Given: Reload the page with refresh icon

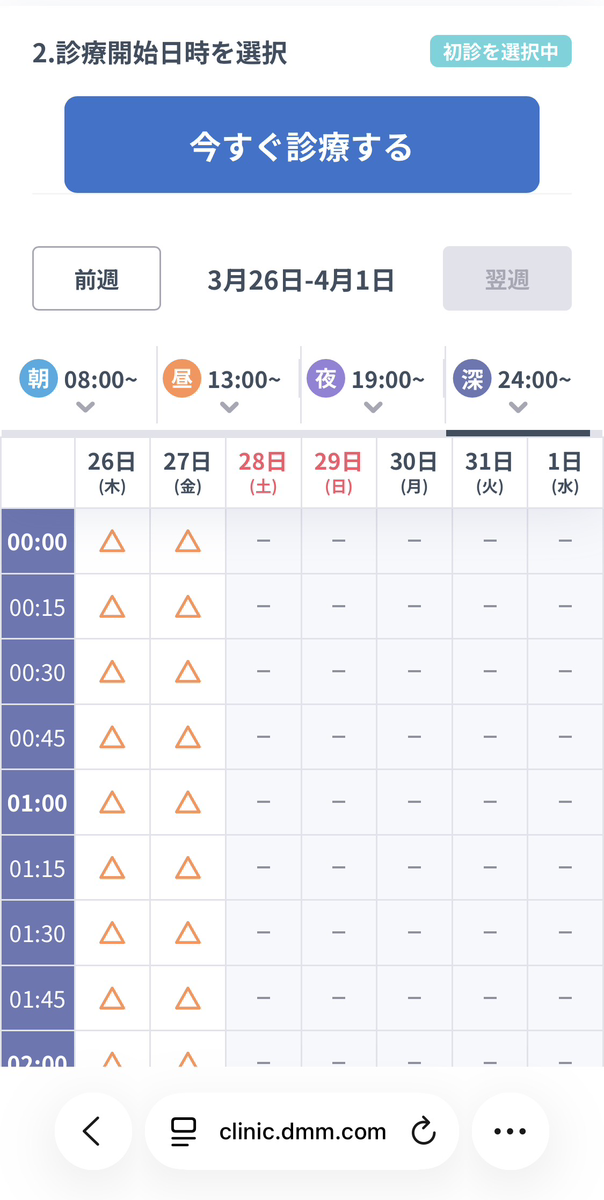Looking at the screenshot, I should pos(424,1131).
